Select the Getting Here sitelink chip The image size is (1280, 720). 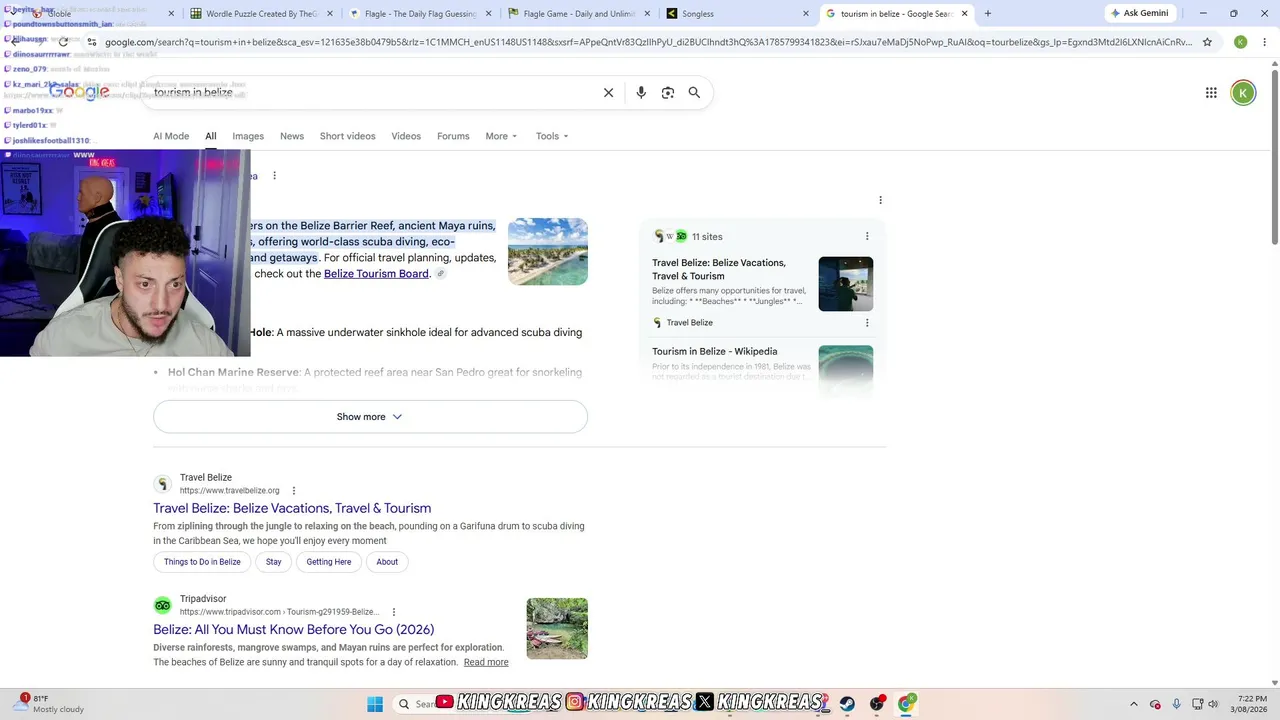click(x=329, y=562)
